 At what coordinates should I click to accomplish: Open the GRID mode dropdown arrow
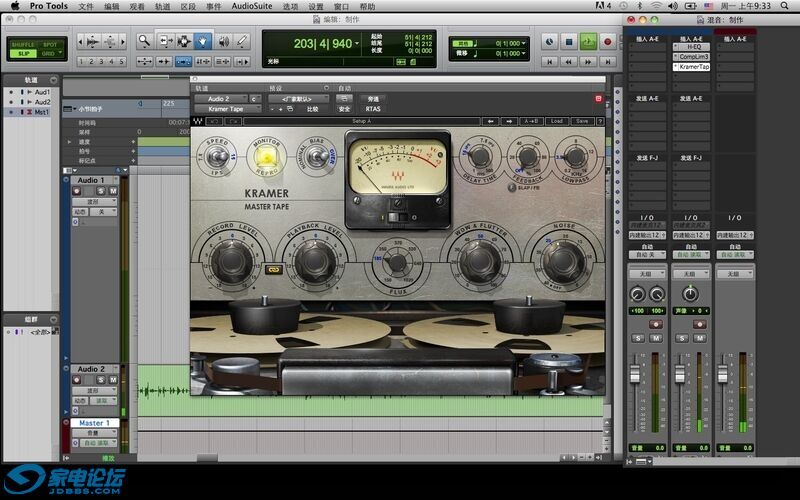61,53
